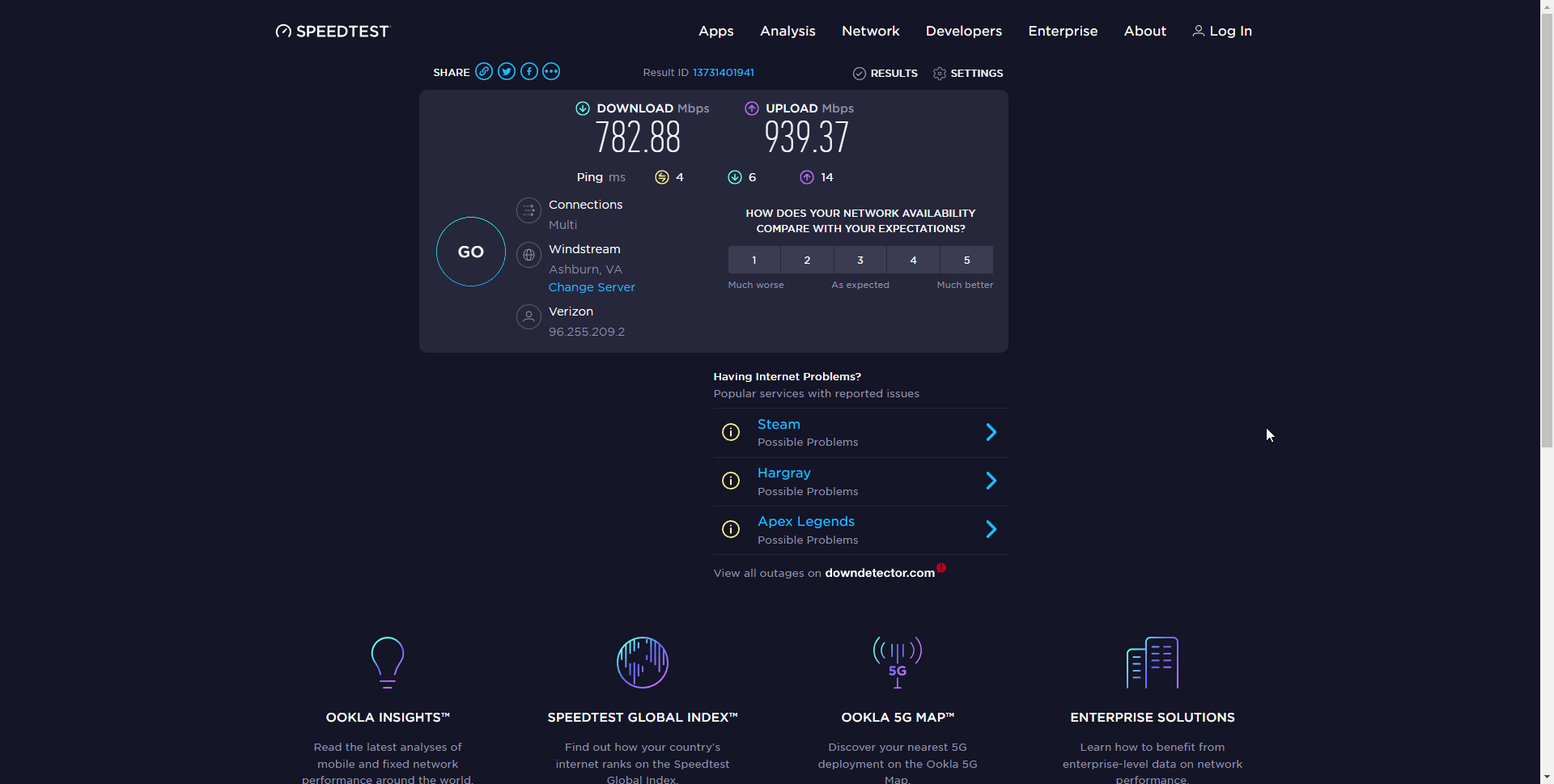This screenshot has width=1554, height=784.
Task: Click the IP address 96.255.209.2
Action: tap(587, 332)
